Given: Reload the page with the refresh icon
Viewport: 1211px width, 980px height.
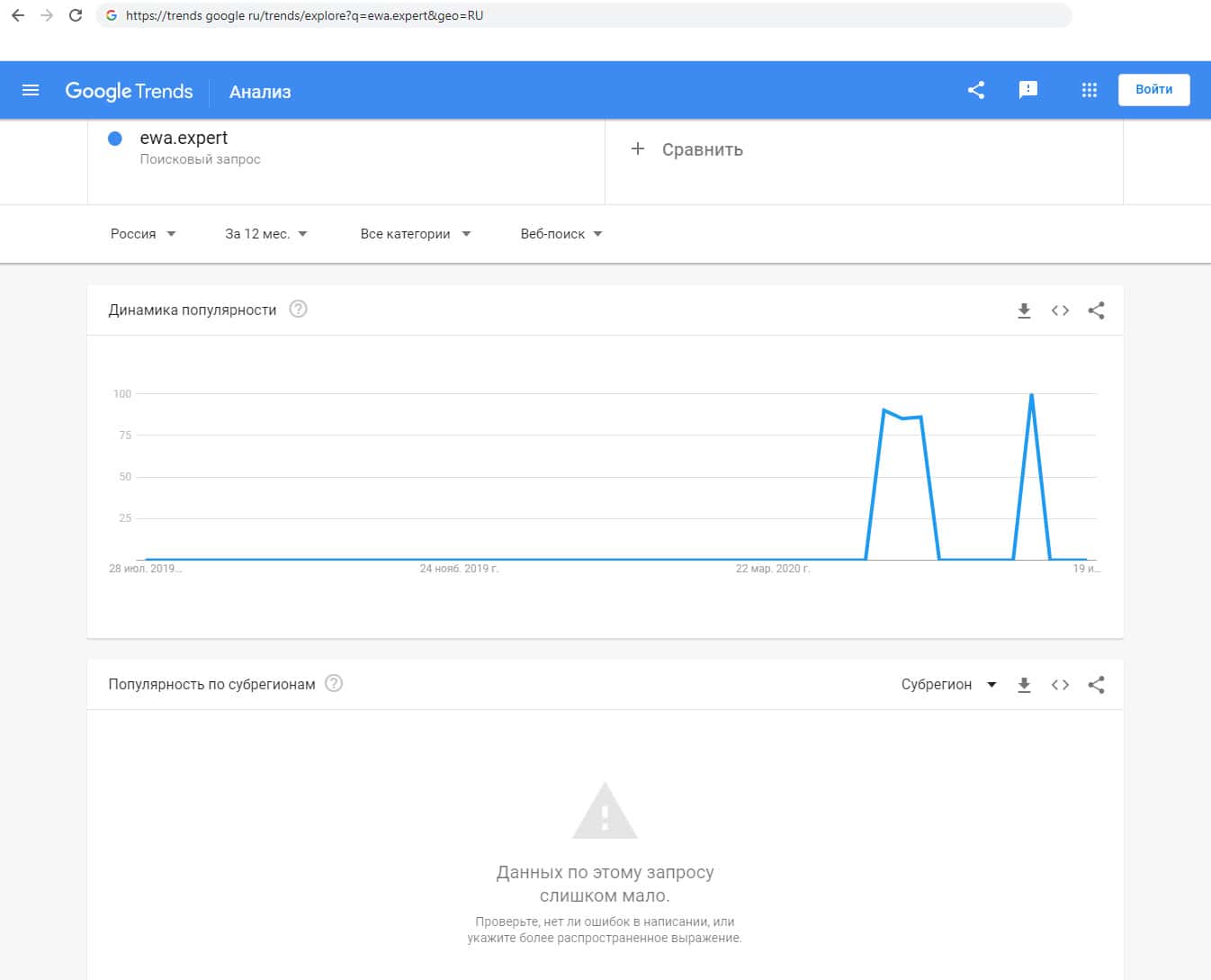Looking at the screenshot, I should point(76,15).
